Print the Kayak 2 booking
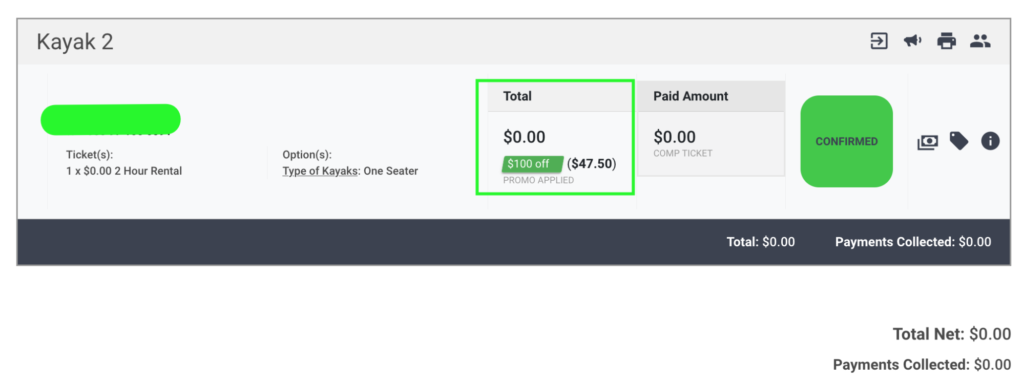This screenshot has height=382, width=1024. [946, 42]
